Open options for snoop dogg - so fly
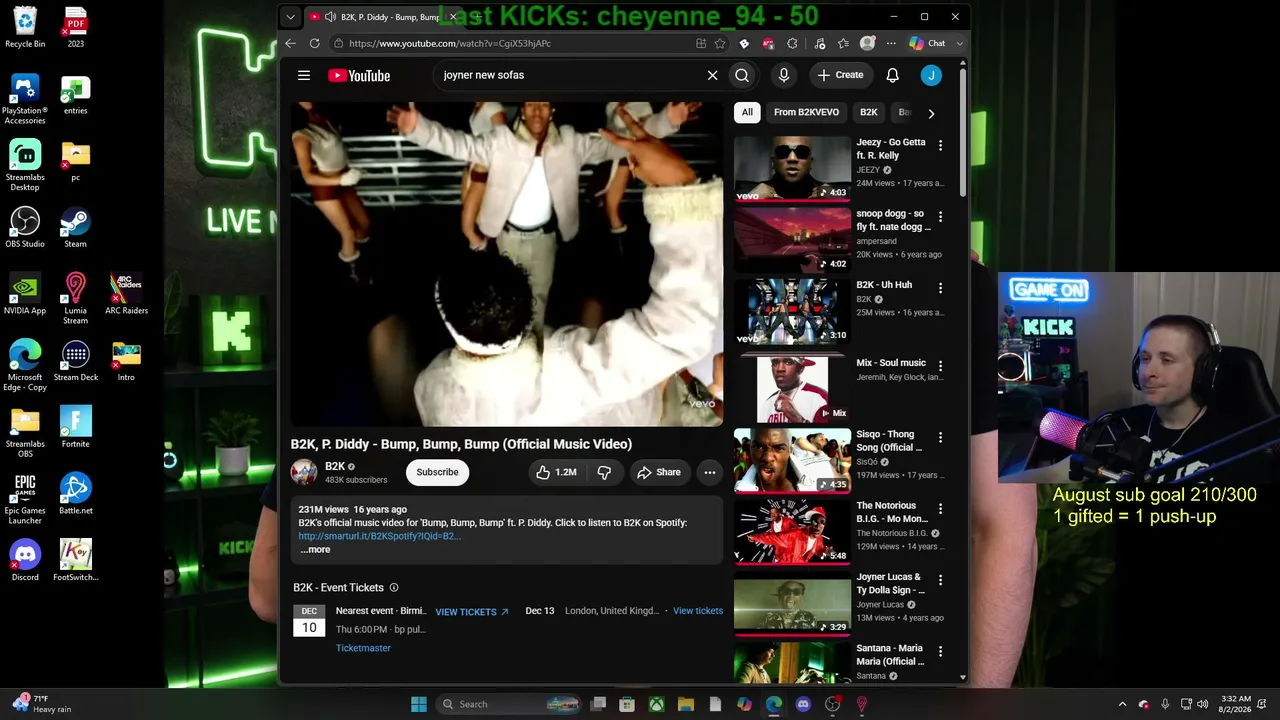This screenshot has height=720, width=1280. tap(940, 217)
